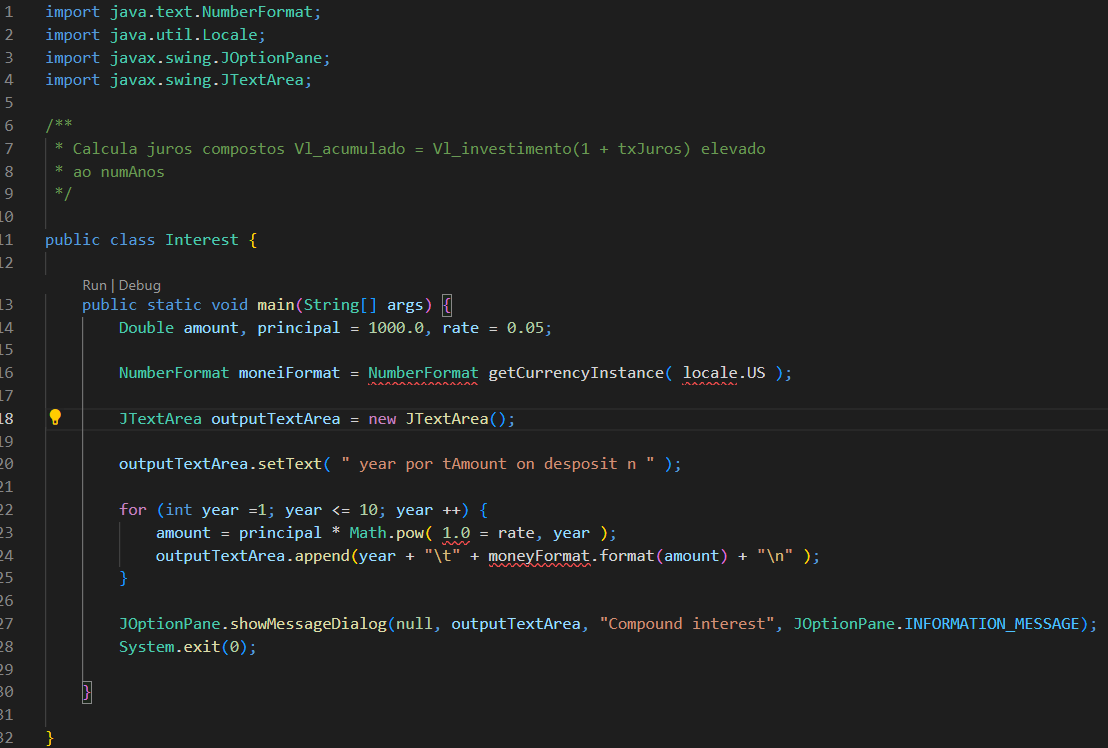
Task: Click the underlined locale identifier
Action: pyautogui.click(x=709, y=373)
